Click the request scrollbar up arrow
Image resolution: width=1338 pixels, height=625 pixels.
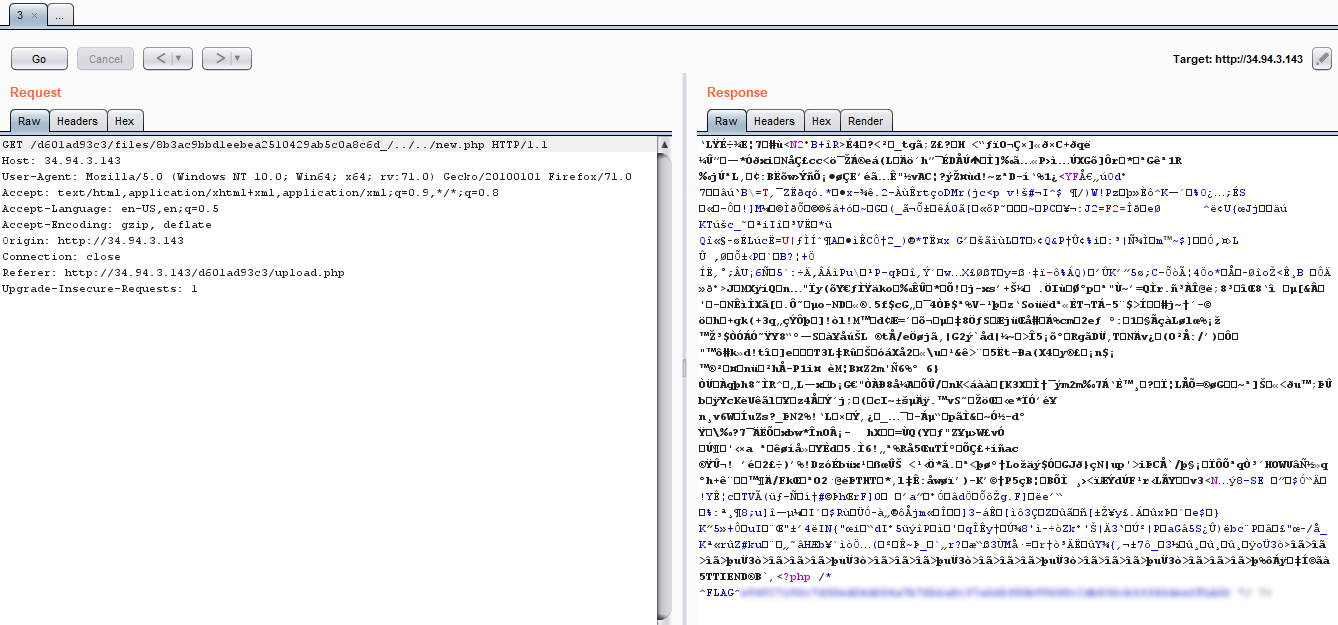click(664, 145)
